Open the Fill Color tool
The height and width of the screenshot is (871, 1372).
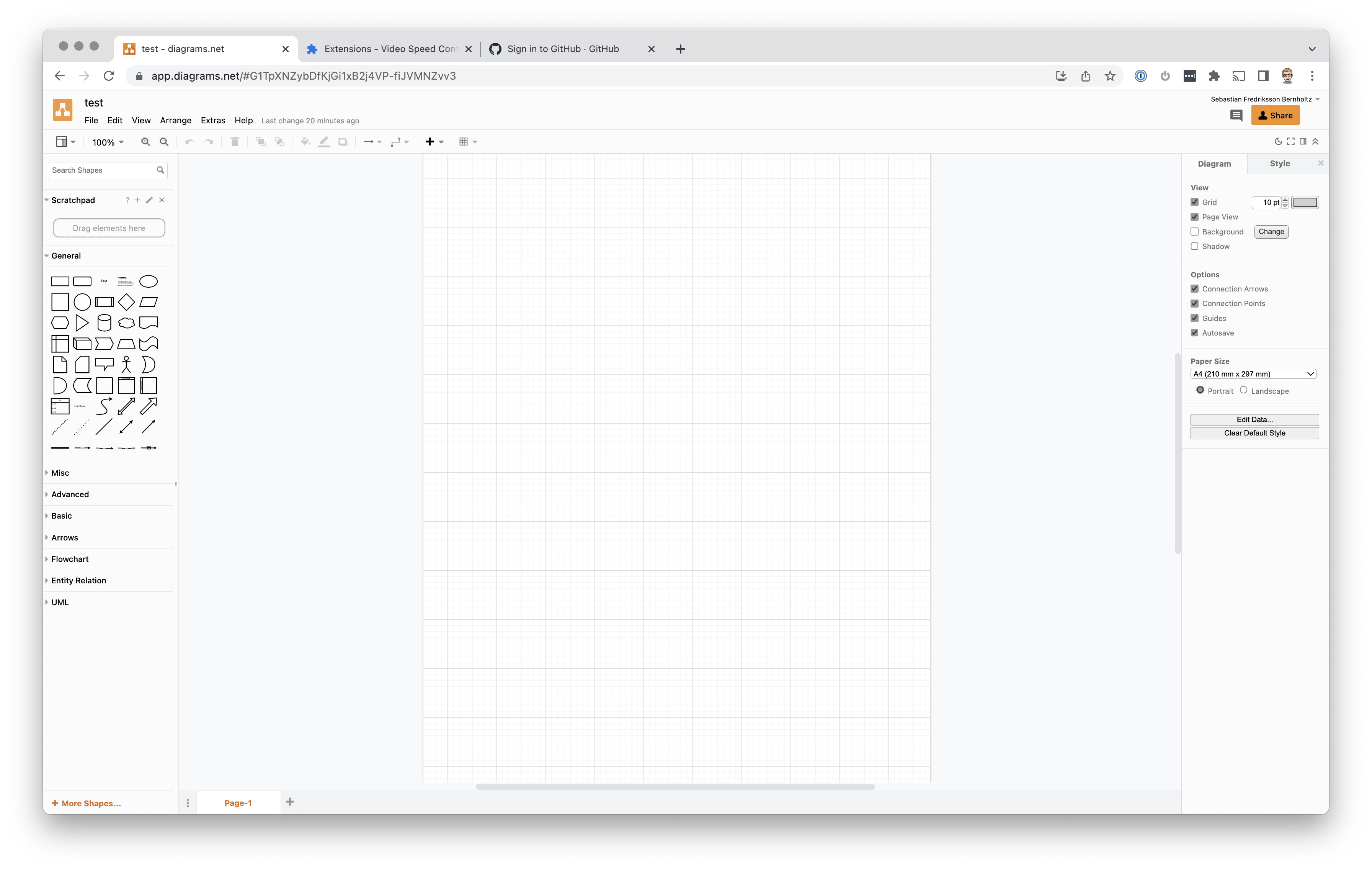tap(306, 141)
